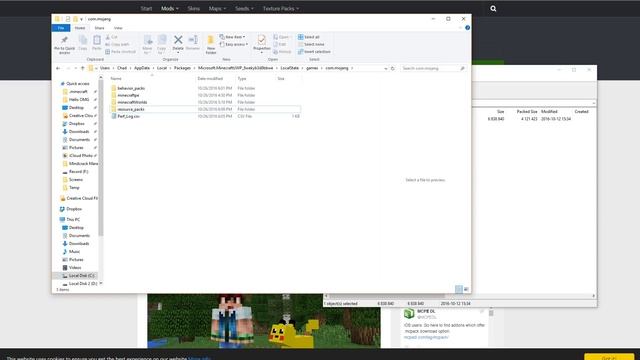Screen dimensions: 640x360
Task: Switch to details view icon in status bar
Action: click(x=459, y=289)
